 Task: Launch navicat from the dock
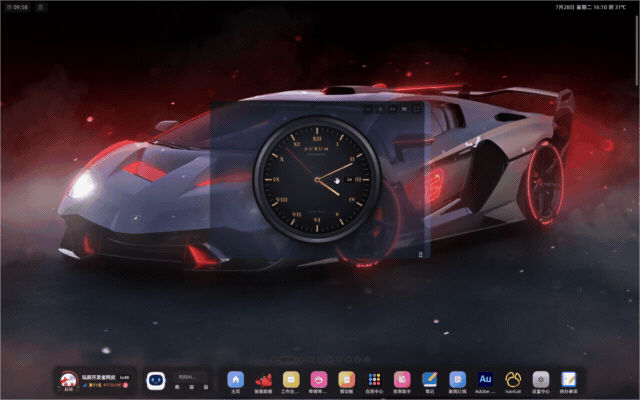[x=513, y=380]
